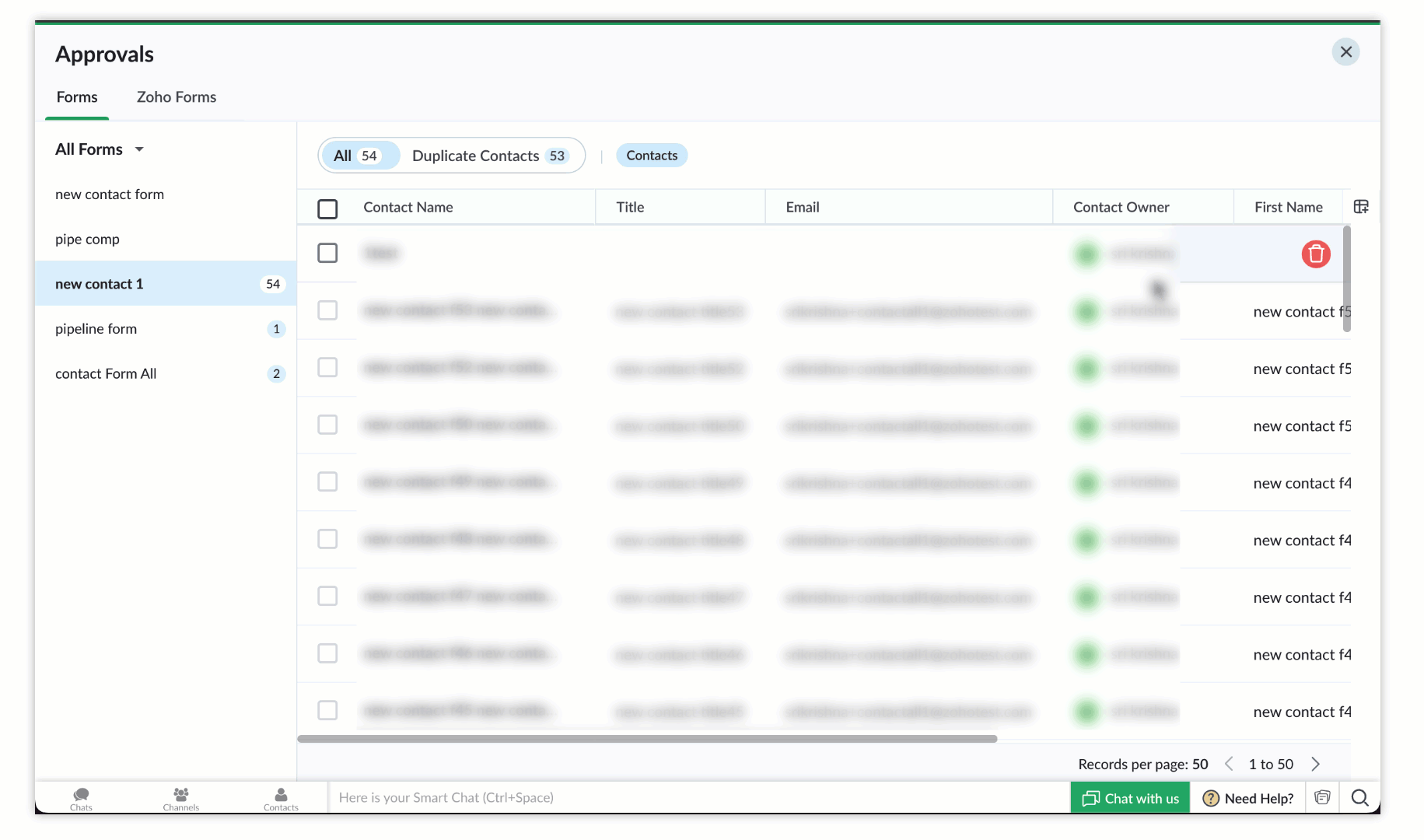Open the column customization table icon
This screenshot has width=1424, height=840.
(1361, 207)
